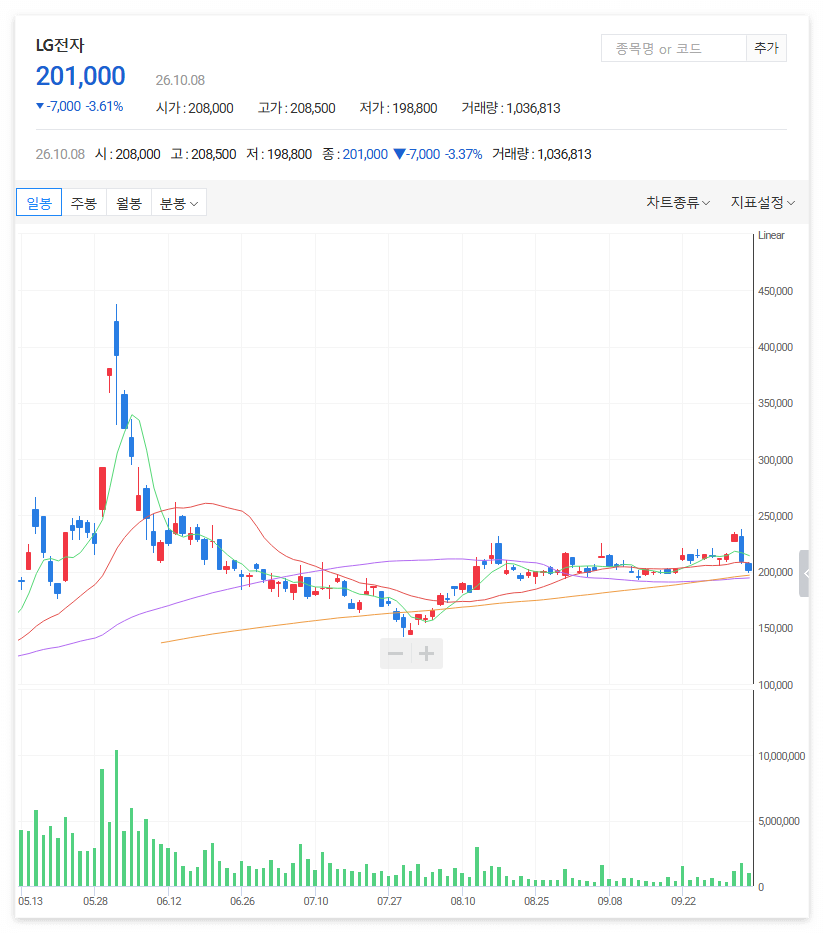
Task: Click the -3.37% change in detail row
Action: pos(463,155)
